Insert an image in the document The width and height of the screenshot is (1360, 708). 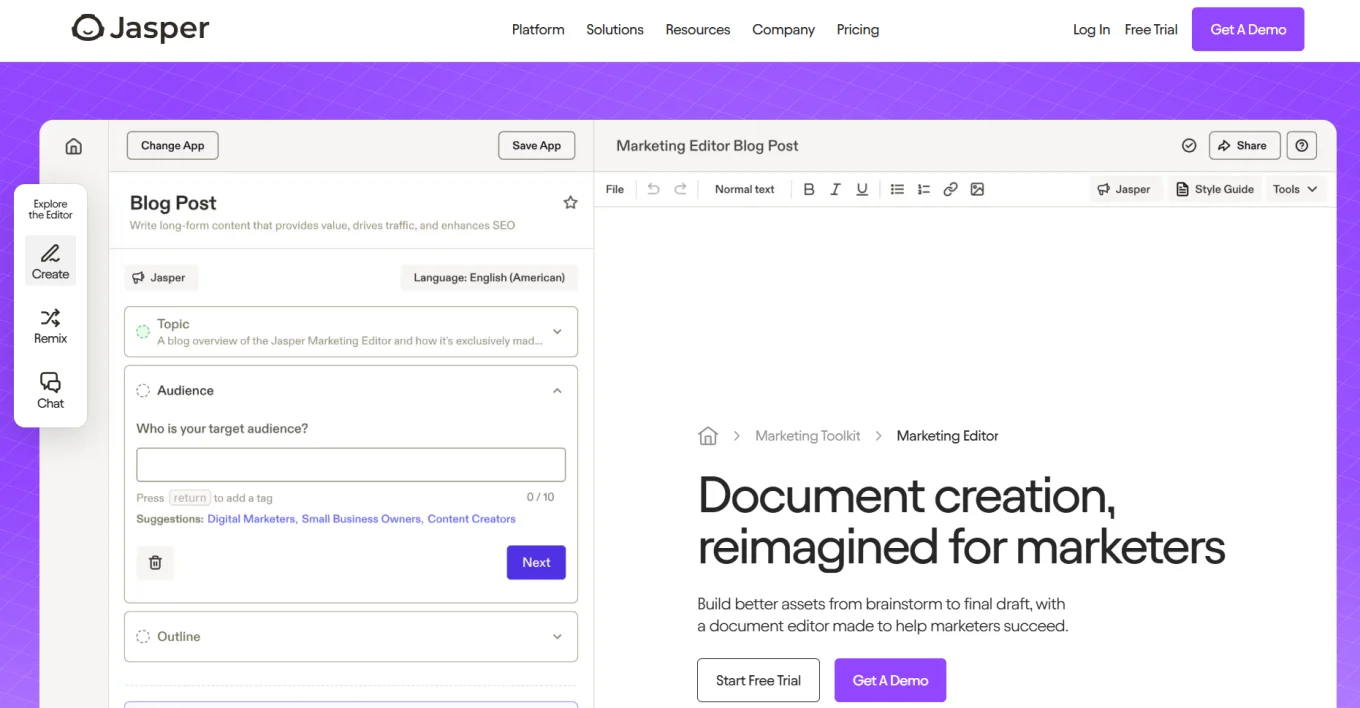(977, 189)
